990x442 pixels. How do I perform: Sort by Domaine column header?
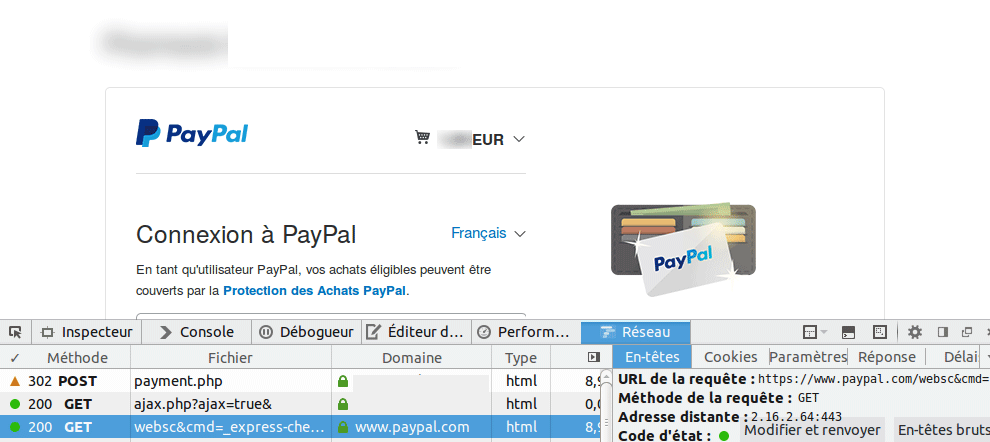(412, 358)
